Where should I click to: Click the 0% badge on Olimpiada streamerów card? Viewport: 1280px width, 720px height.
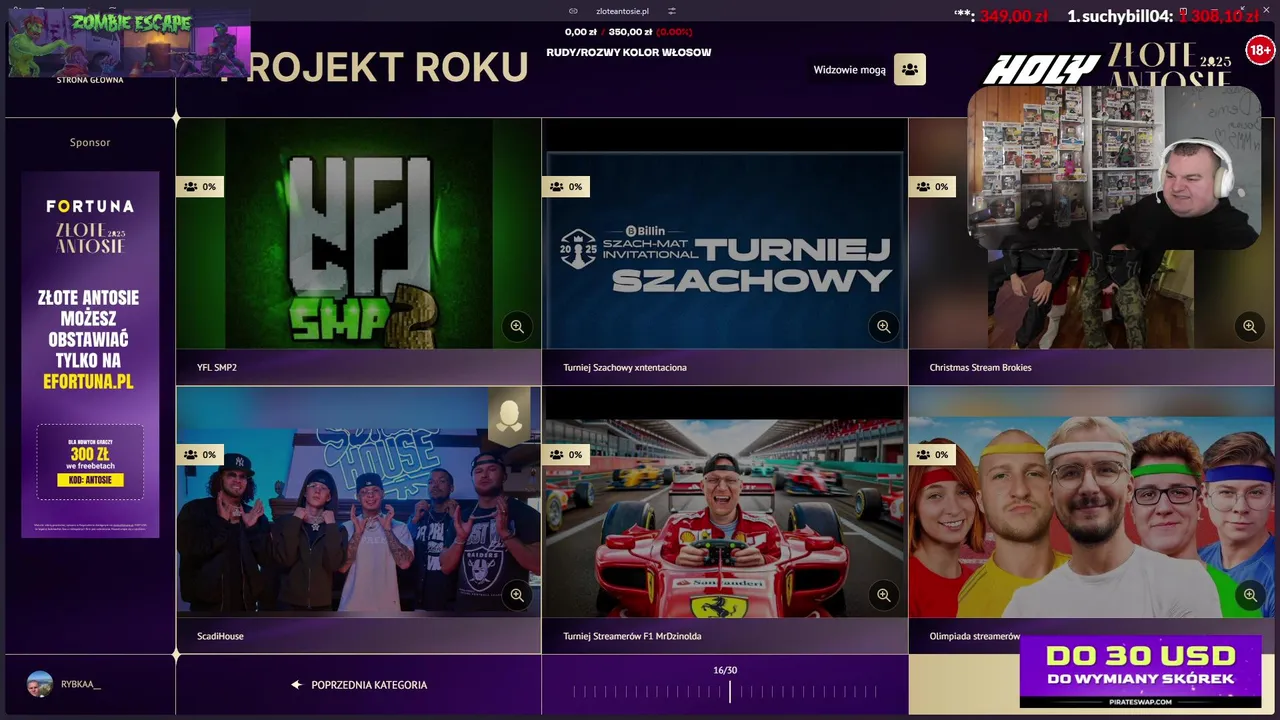(x=932, y=454)
